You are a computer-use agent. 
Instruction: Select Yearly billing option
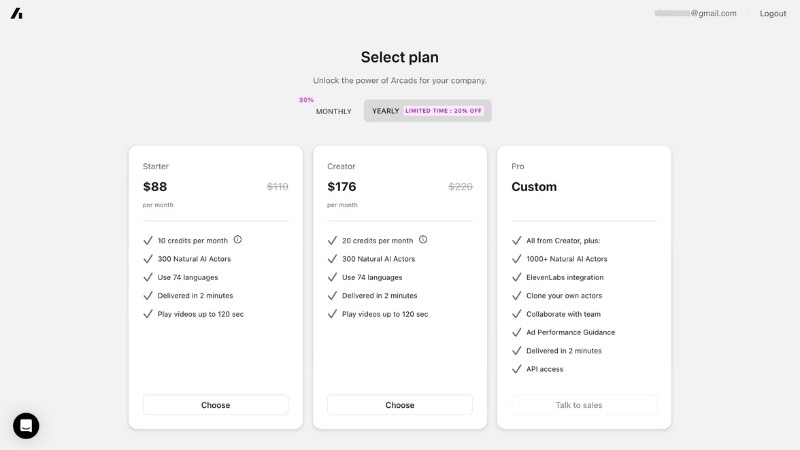[x=385, y=111]
